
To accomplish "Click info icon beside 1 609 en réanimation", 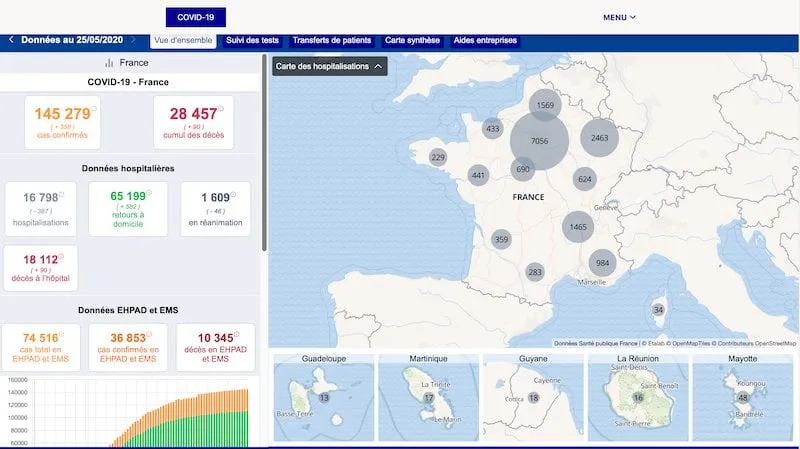I will click(234, 194).
